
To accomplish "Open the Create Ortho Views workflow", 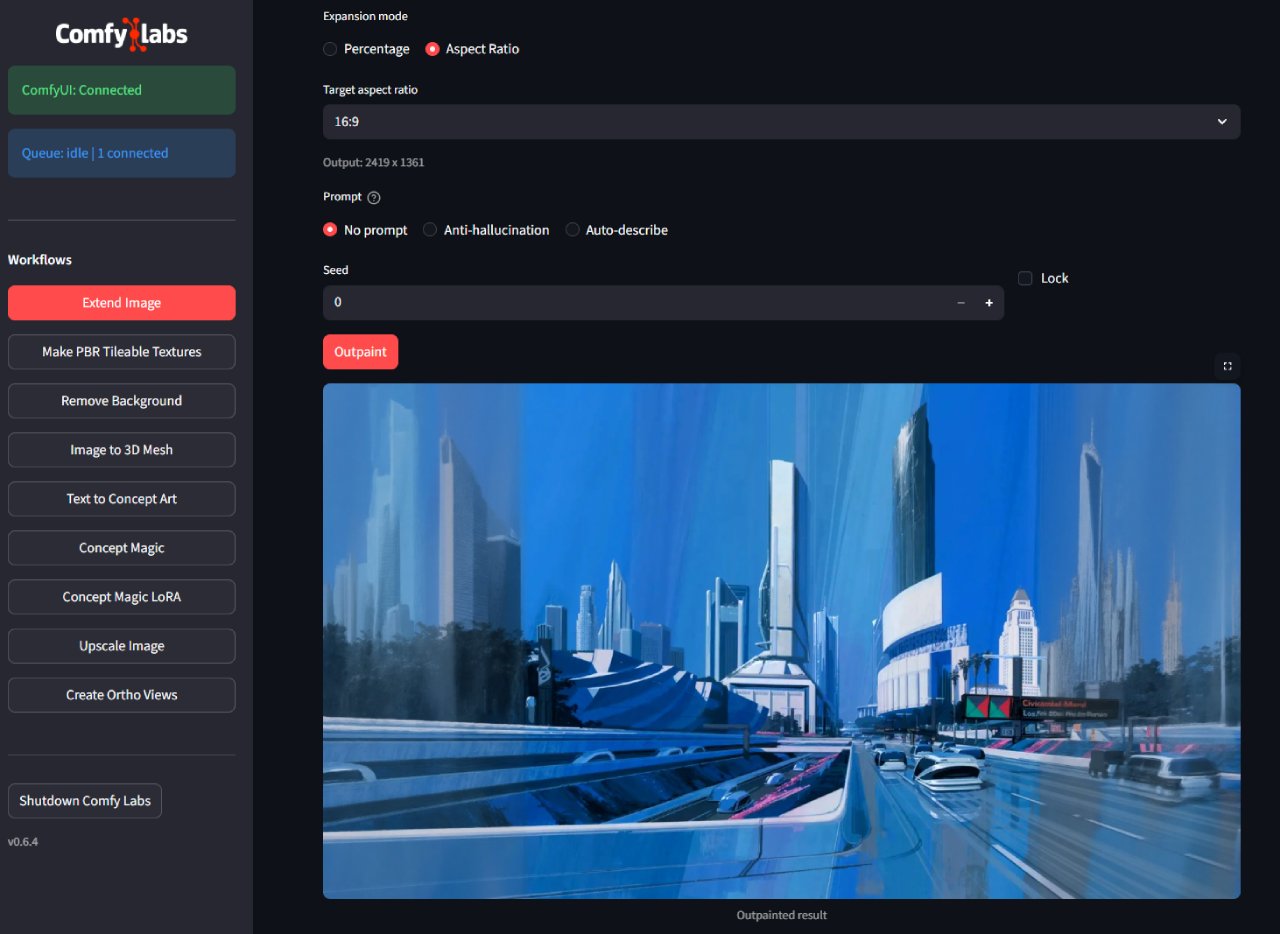I will click(x=122, y=695).
